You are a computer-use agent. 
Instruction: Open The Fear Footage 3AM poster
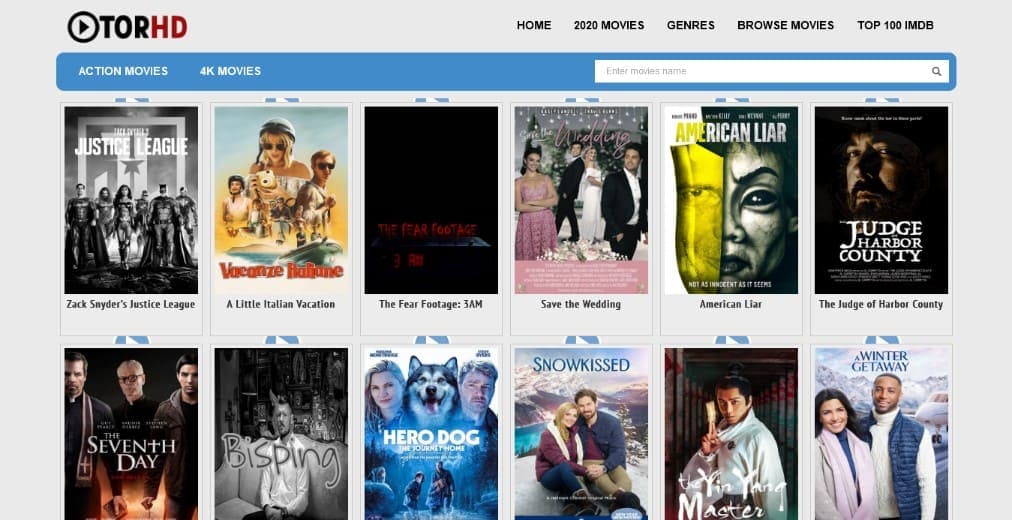(431, 200)
